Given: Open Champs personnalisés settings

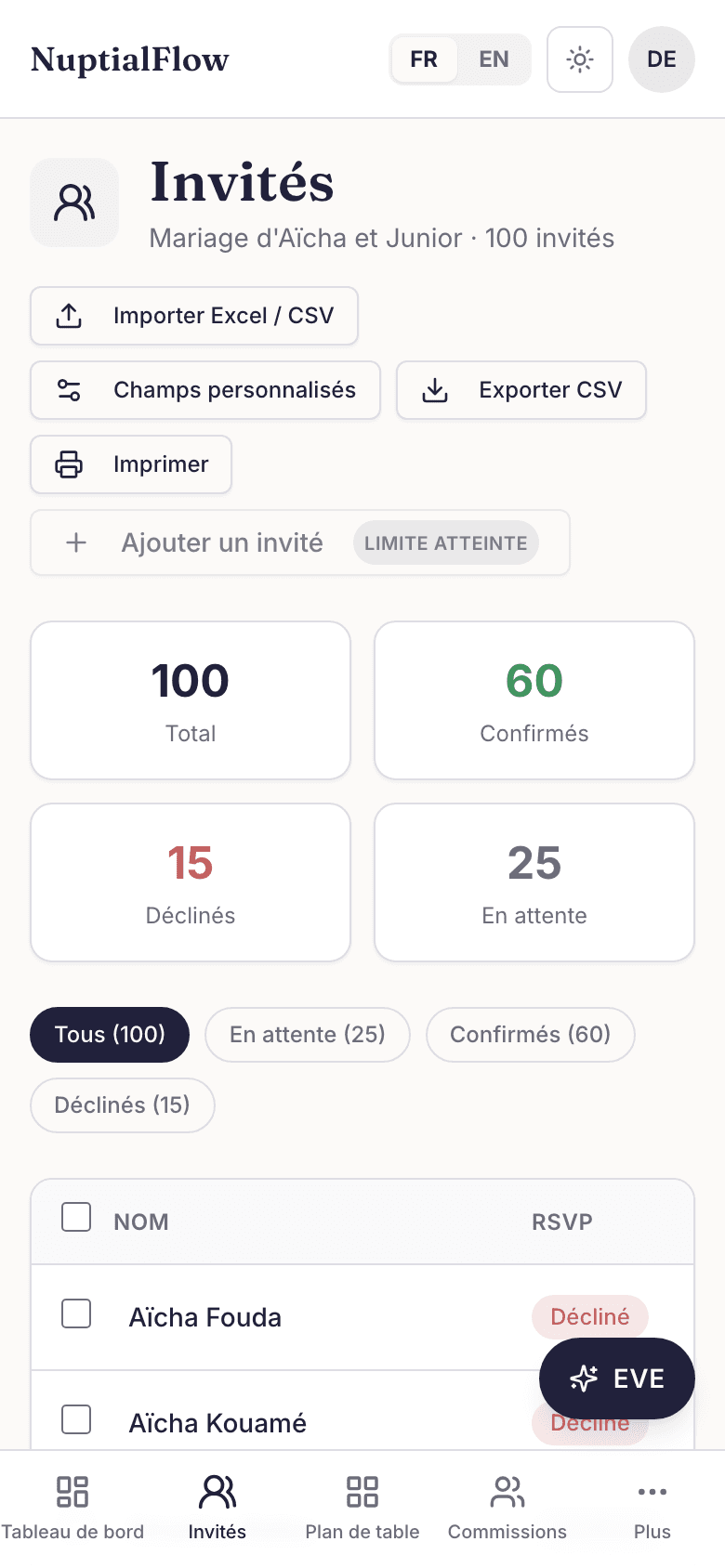Looking at the screenshot, I should pyautogui.click(x=205, y=390).
